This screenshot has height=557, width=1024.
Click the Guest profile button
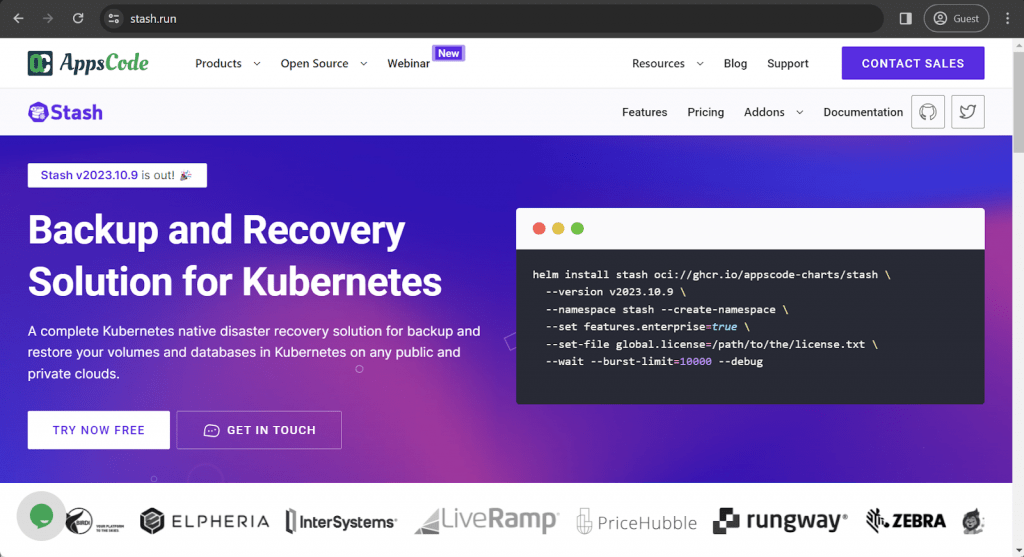point(956,18)
